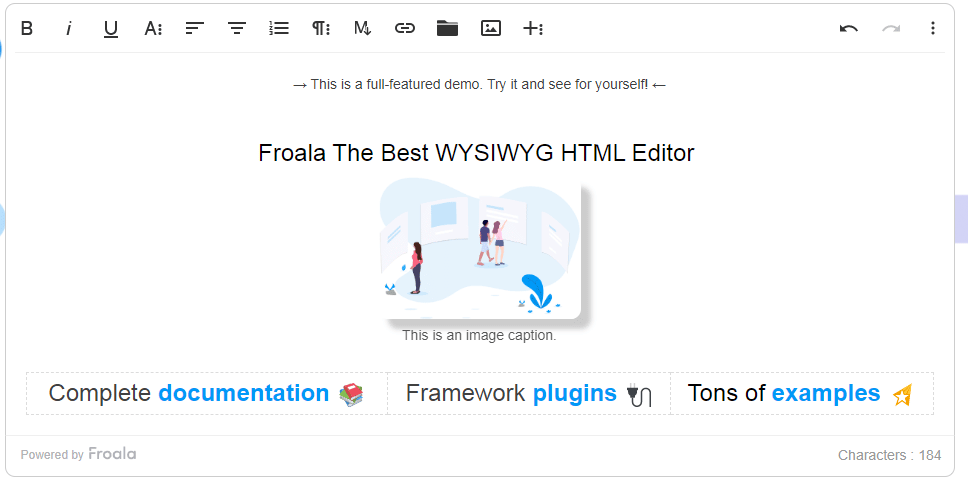Screen dimensions: 968x480
Task: Insert a link using the chain icon
Action: (405, 28)
